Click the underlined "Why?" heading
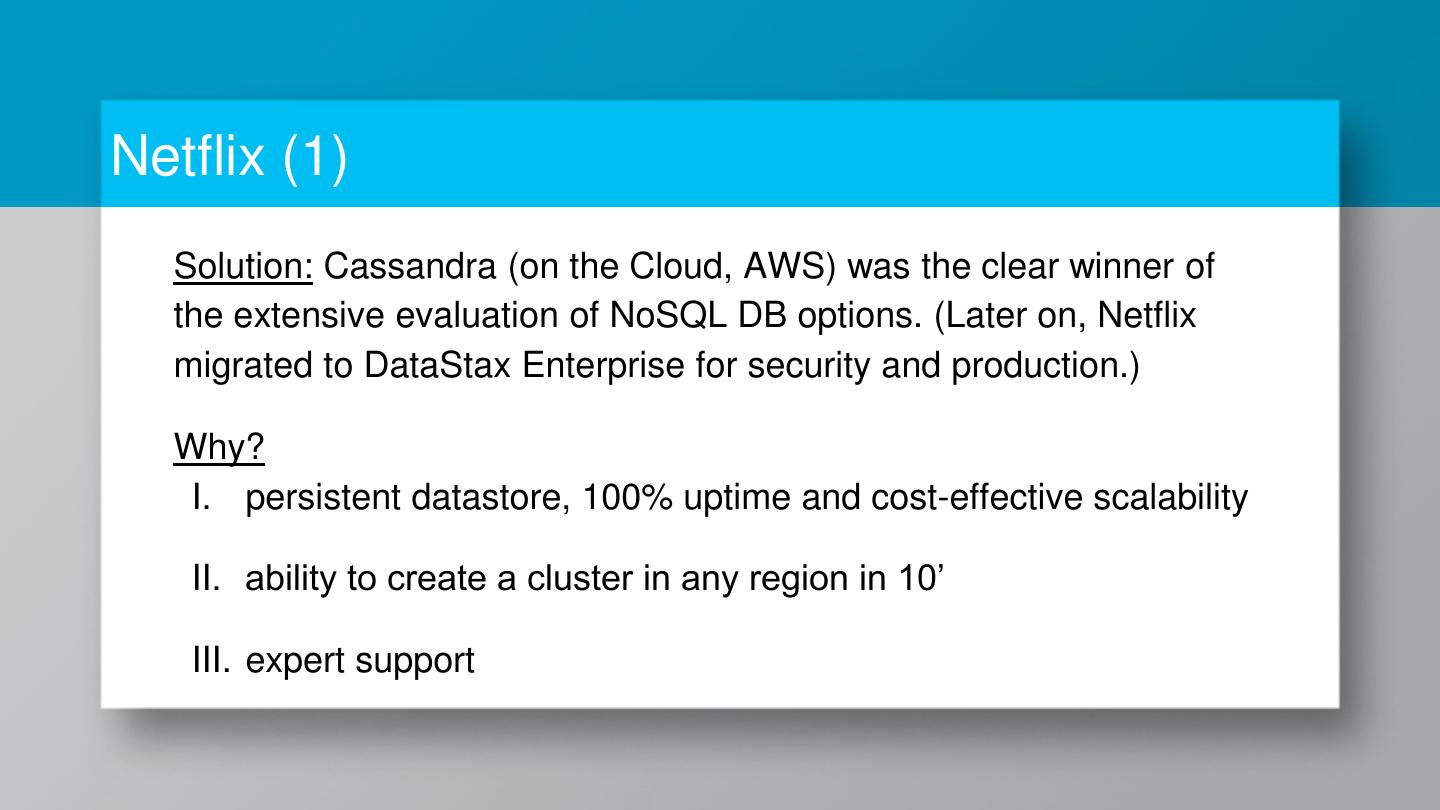The height and width of the screenshot is (810, 1440). 219,448
